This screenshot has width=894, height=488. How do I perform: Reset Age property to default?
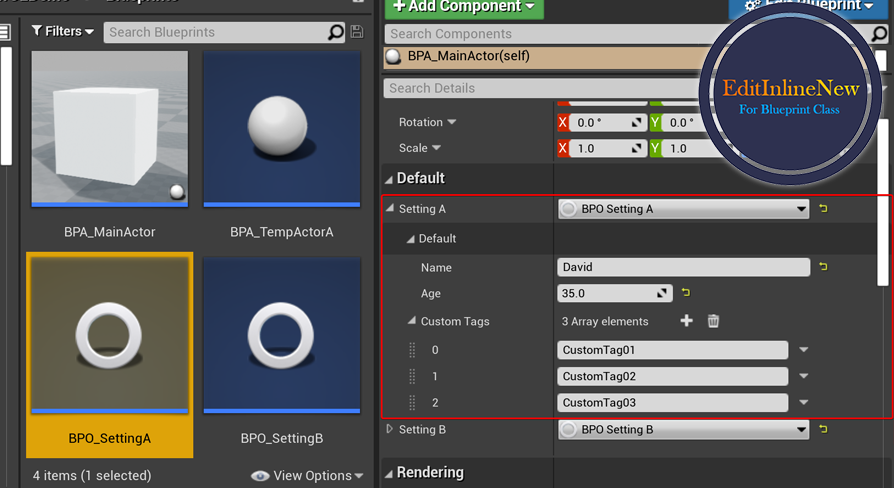[686, 292]
